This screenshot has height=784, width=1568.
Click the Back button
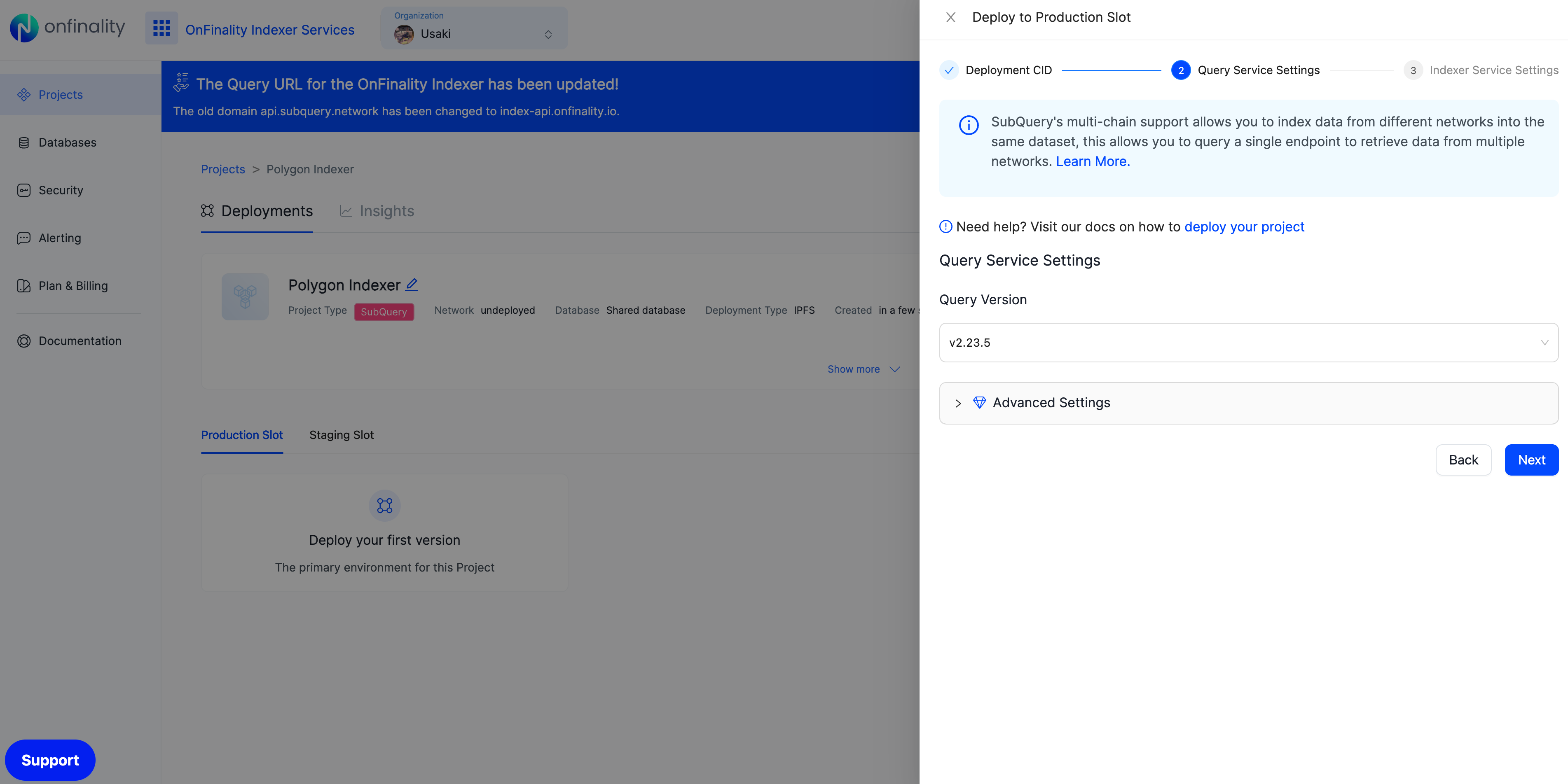click(x=1463, y=460)
